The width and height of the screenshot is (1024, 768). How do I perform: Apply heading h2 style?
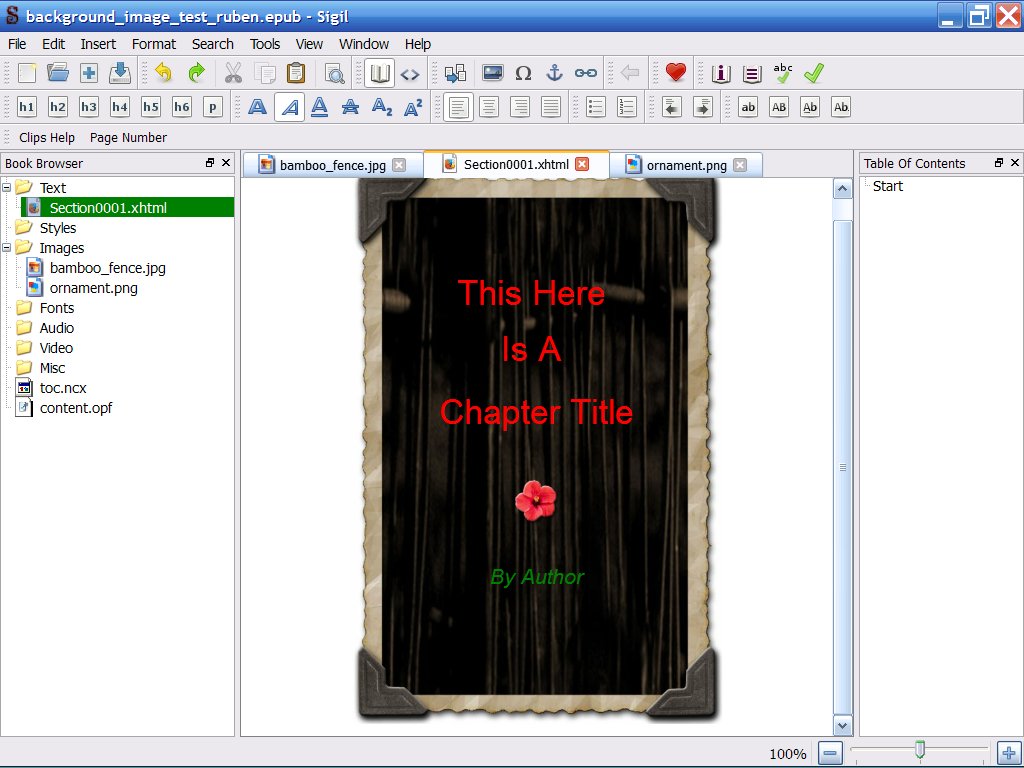(x=57, y=107)
